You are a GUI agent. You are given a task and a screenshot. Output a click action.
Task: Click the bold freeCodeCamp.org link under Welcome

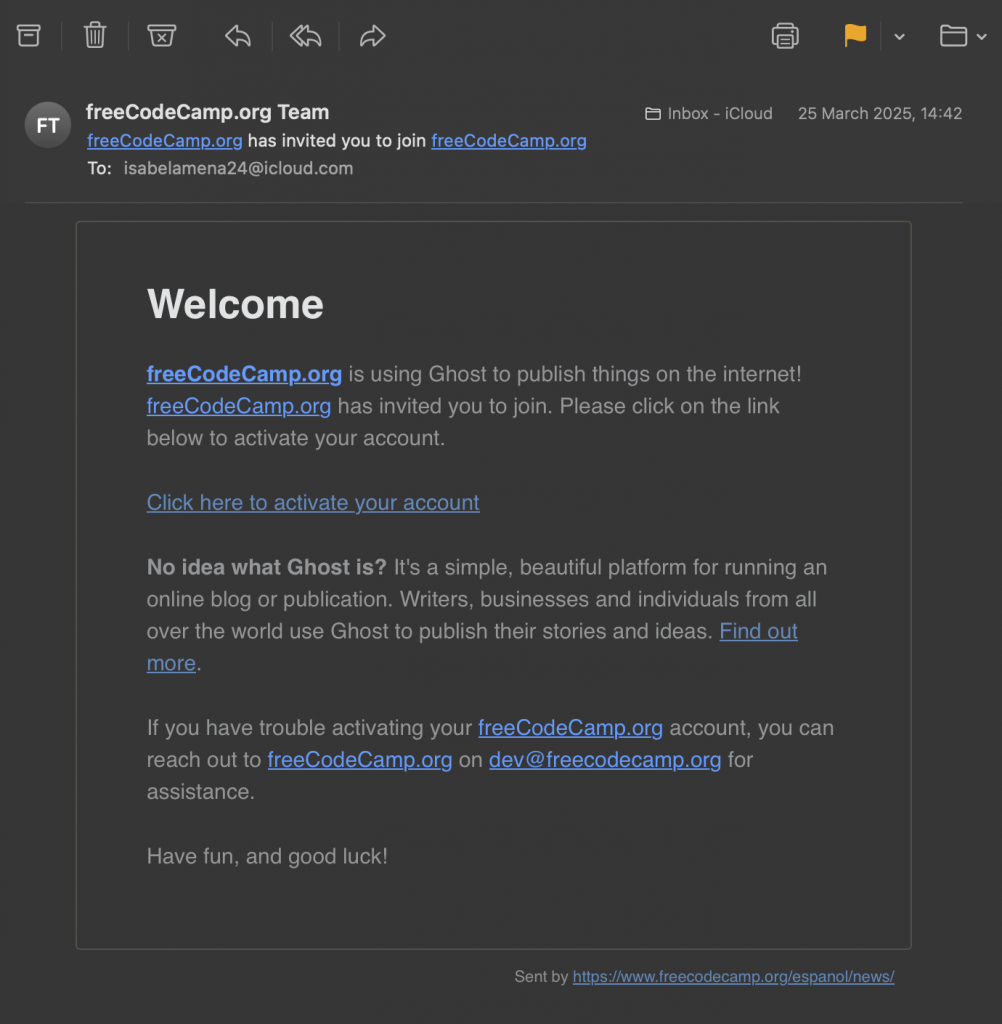tap(244, 374)
